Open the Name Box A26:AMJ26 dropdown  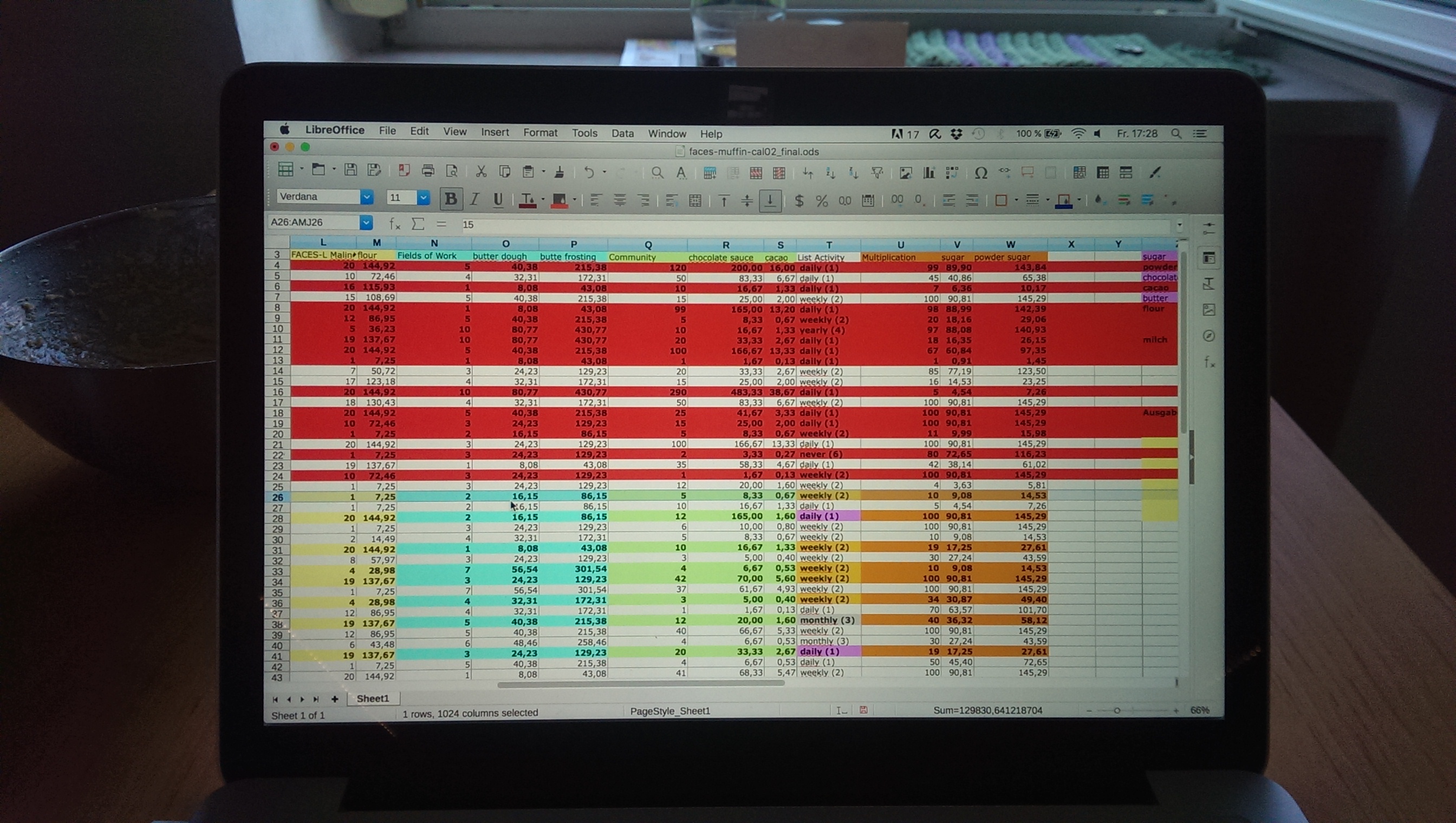366,223
